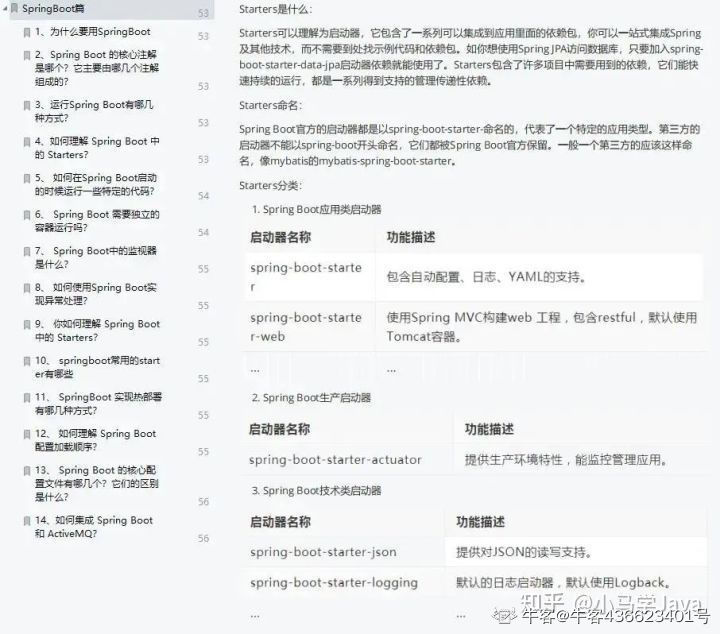Screen dimensions: 720x634
Task: Click cell starting '使用Spring MVC构建web 工程'
Action: tap(542, 327)
